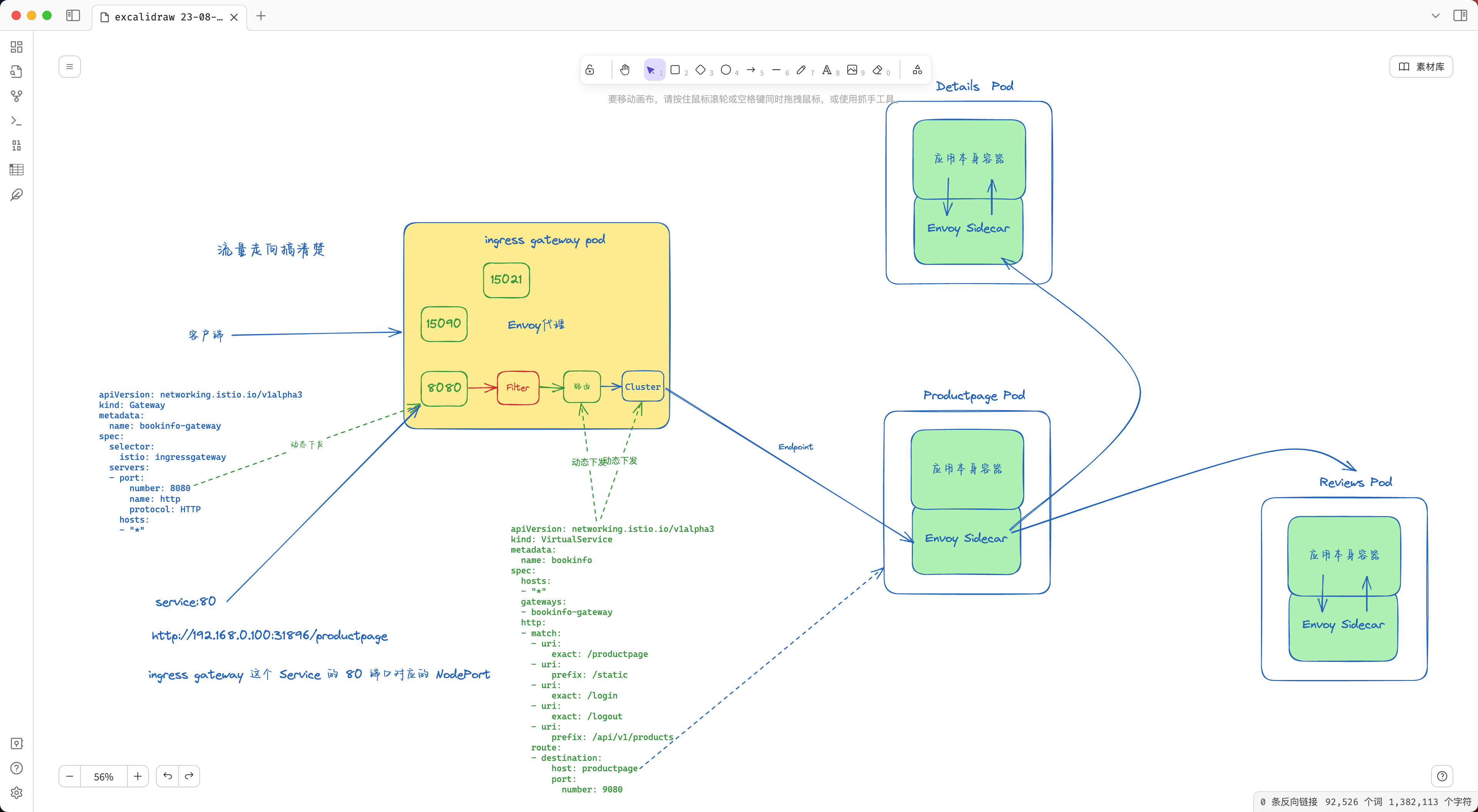This screenshot has width=1478, height=812.
Task: Open the Excalidraw hamburger menu
Action: (69, 67)
